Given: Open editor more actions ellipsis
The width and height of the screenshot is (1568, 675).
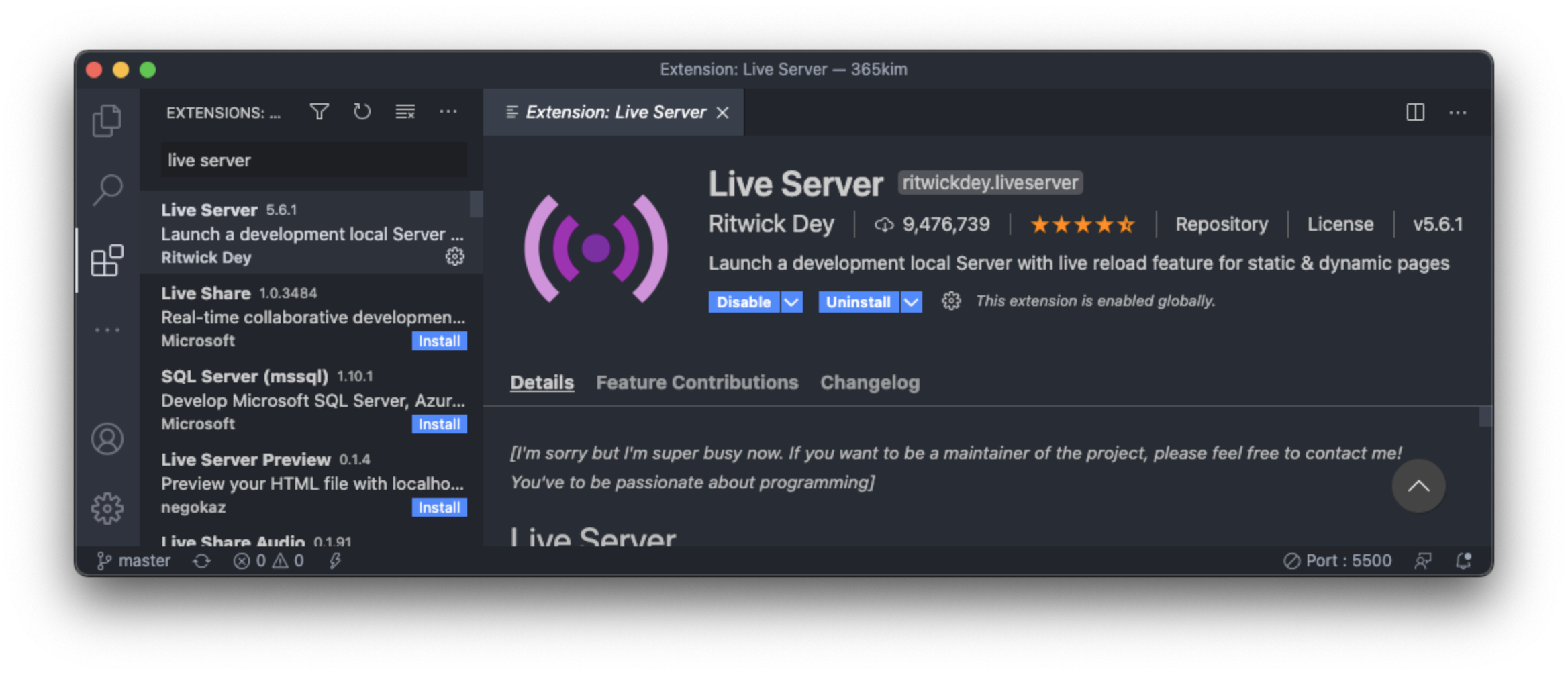Looking at the screenshot, I should pyautogui.click(x=1458, y=112).
